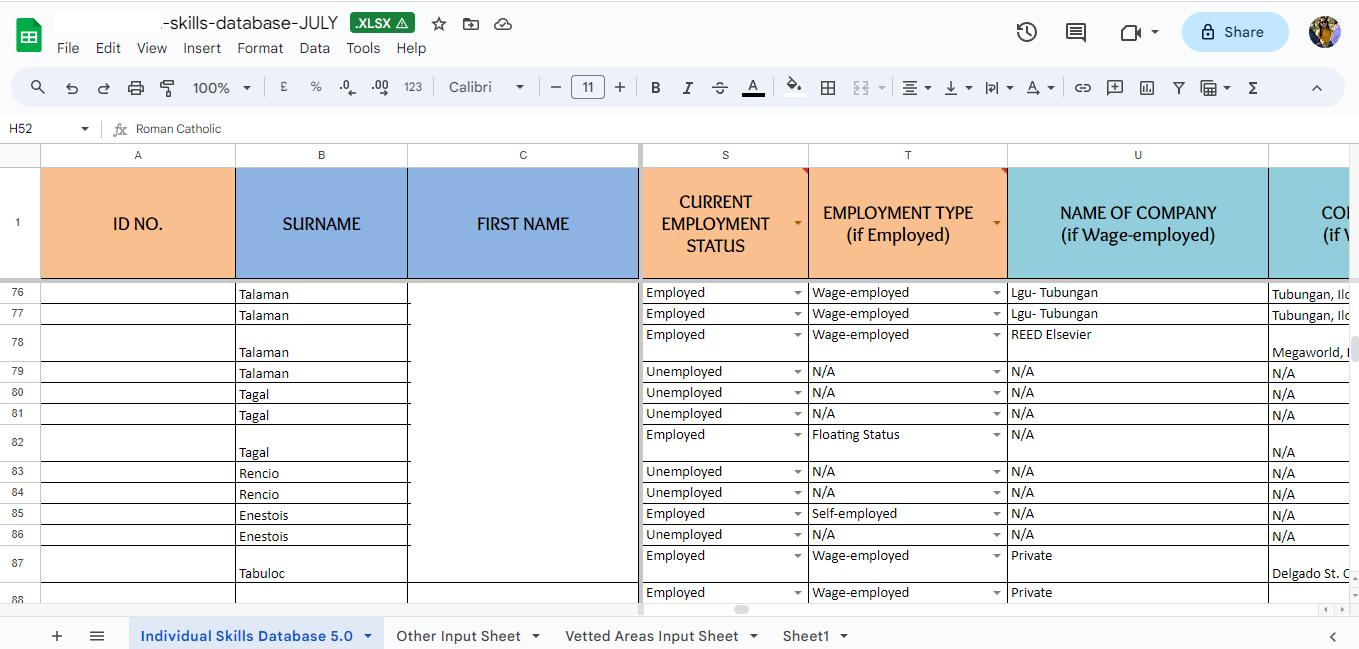
Task: Toggle bold formatting
Action: click(x=656, y=88)
